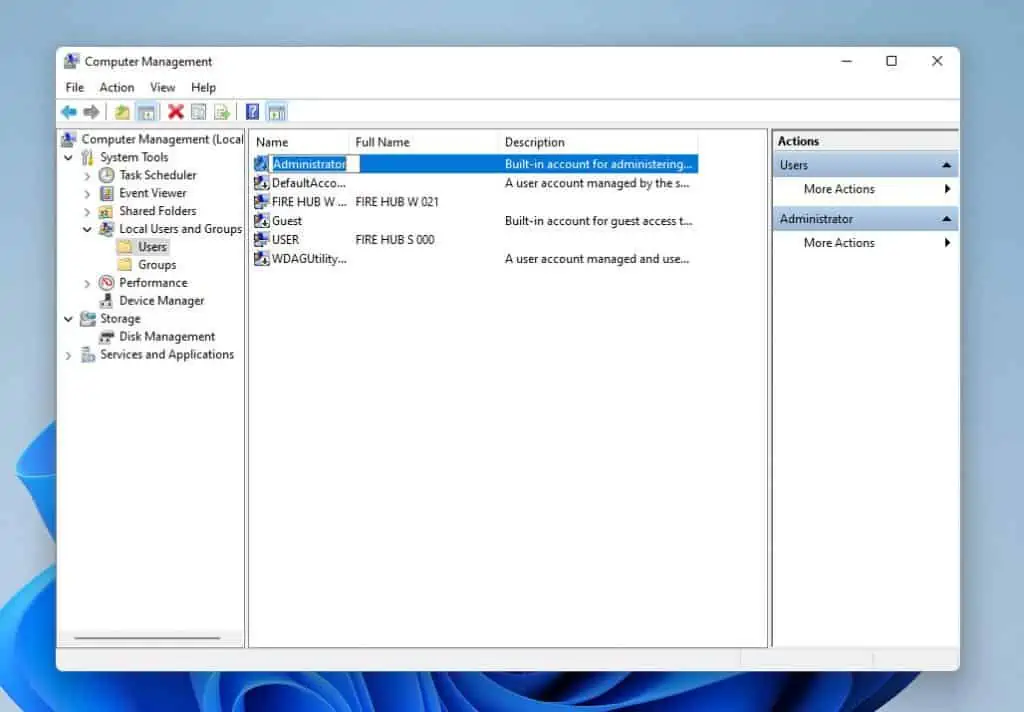
Task: Click the Help icon in the toolbar
Action: (x=251, y=111)
